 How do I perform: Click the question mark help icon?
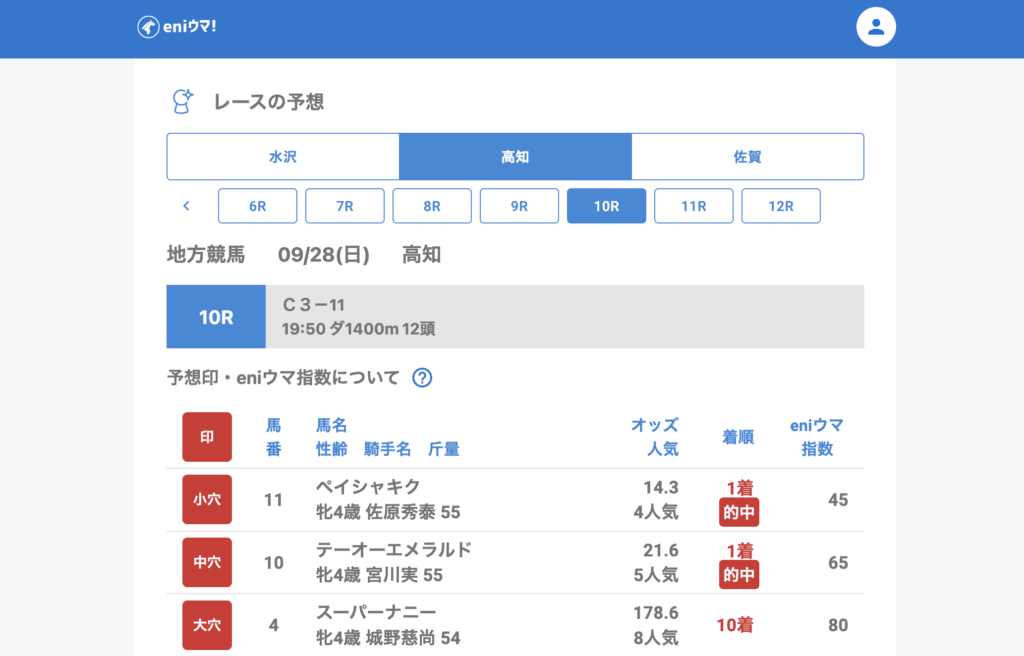point(422,378)
